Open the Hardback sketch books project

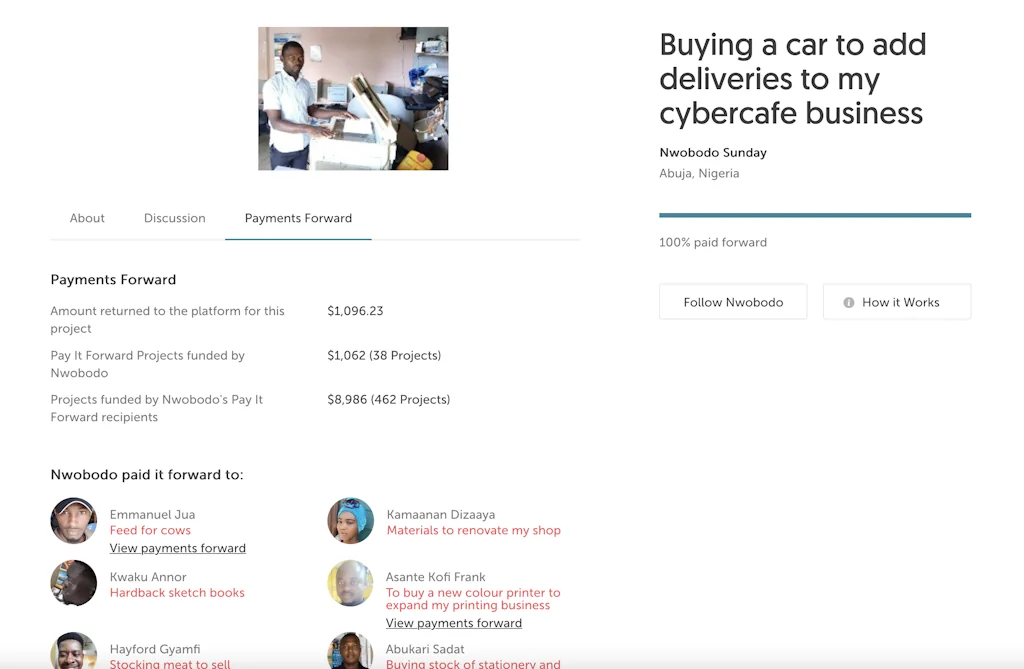point(177,593)
